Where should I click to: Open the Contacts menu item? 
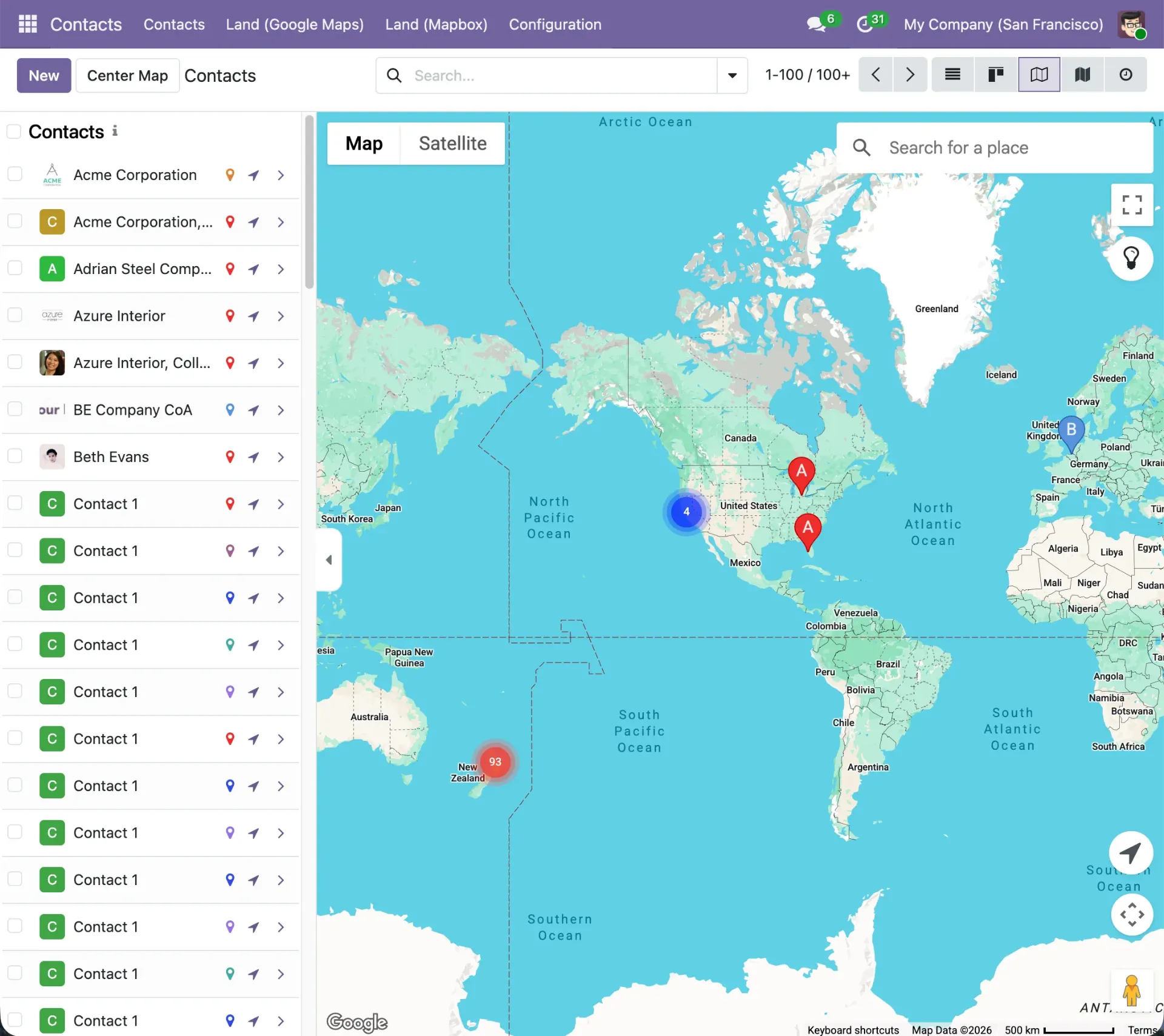(174, 24)
